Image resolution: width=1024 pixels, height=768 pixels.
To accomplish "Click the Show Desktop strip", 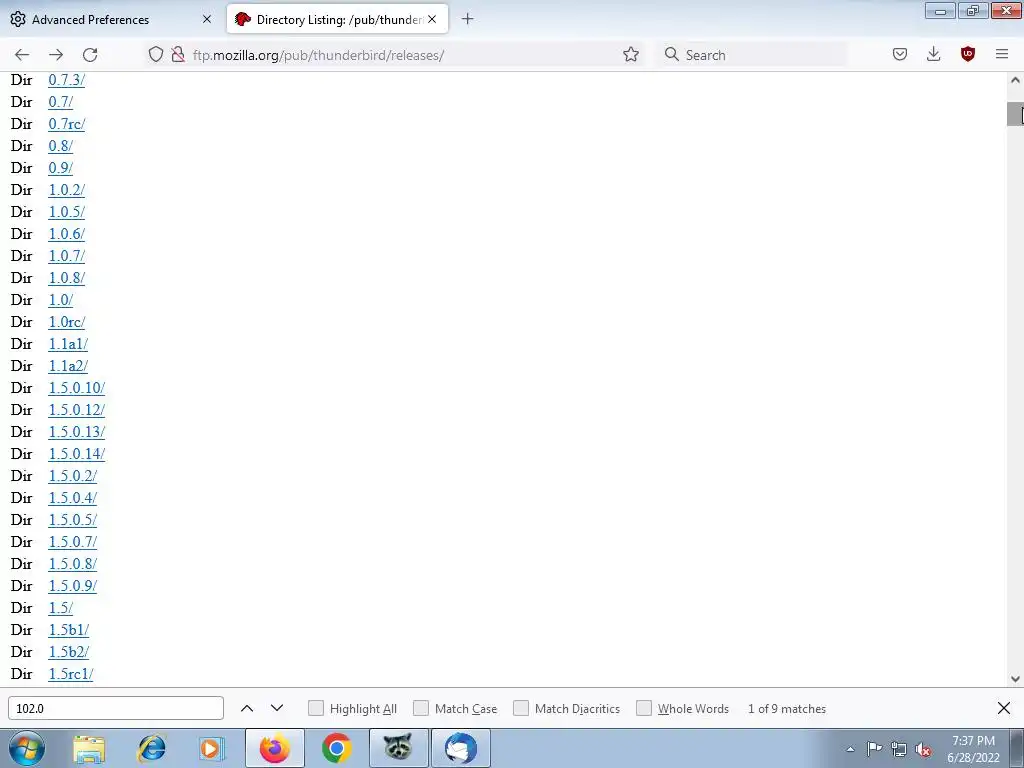I will tap(1017, 748).
